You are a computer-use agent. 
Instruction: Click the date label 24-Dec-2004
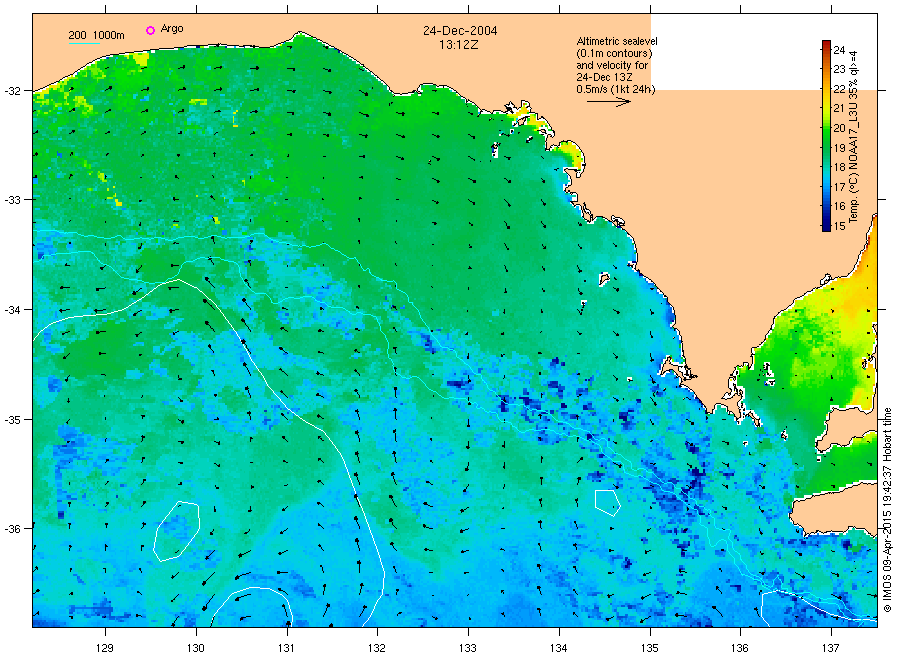460,31
